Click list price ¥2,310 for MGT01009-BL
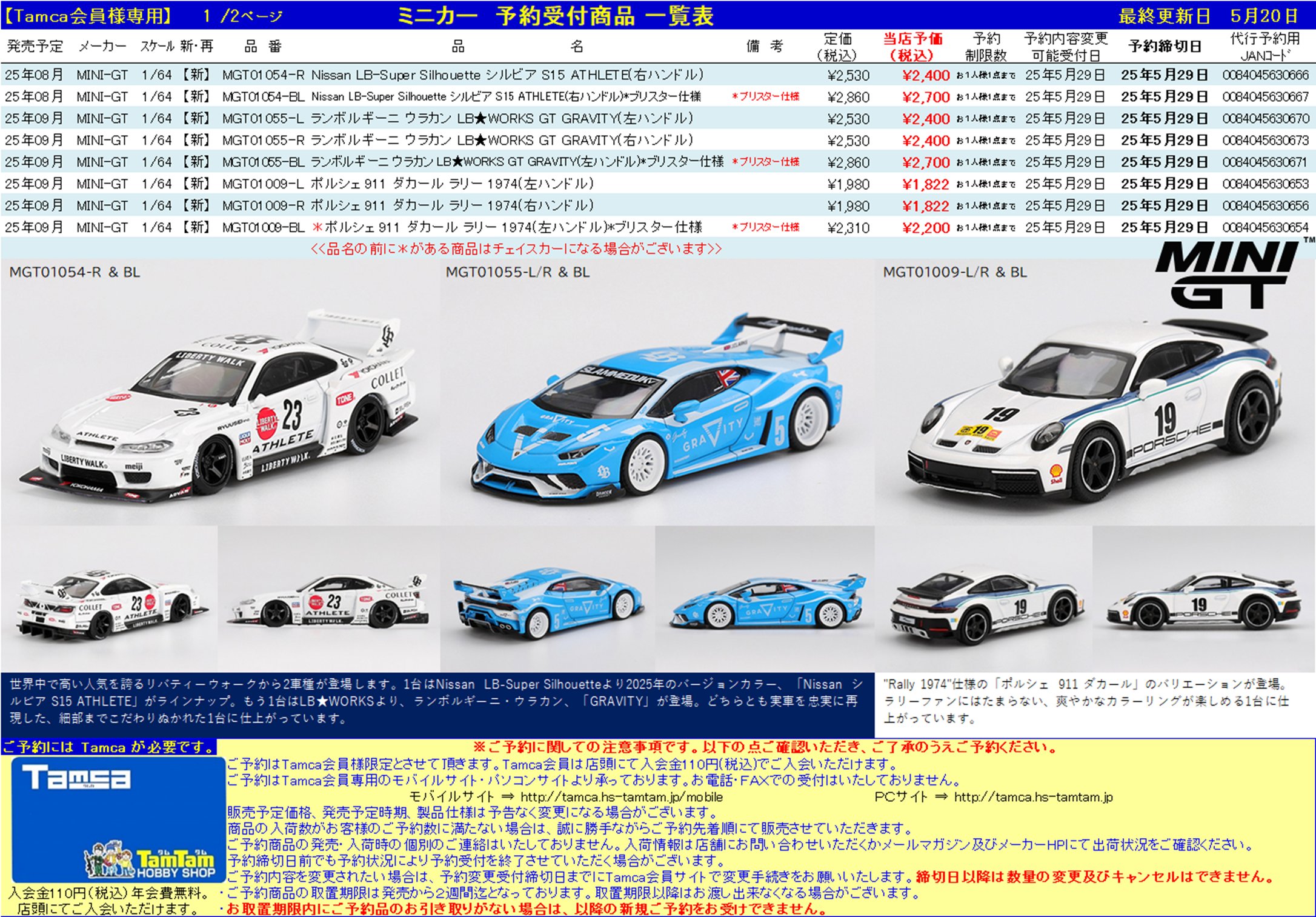This screenshot has width=1316, height=917. coord(848,228)
